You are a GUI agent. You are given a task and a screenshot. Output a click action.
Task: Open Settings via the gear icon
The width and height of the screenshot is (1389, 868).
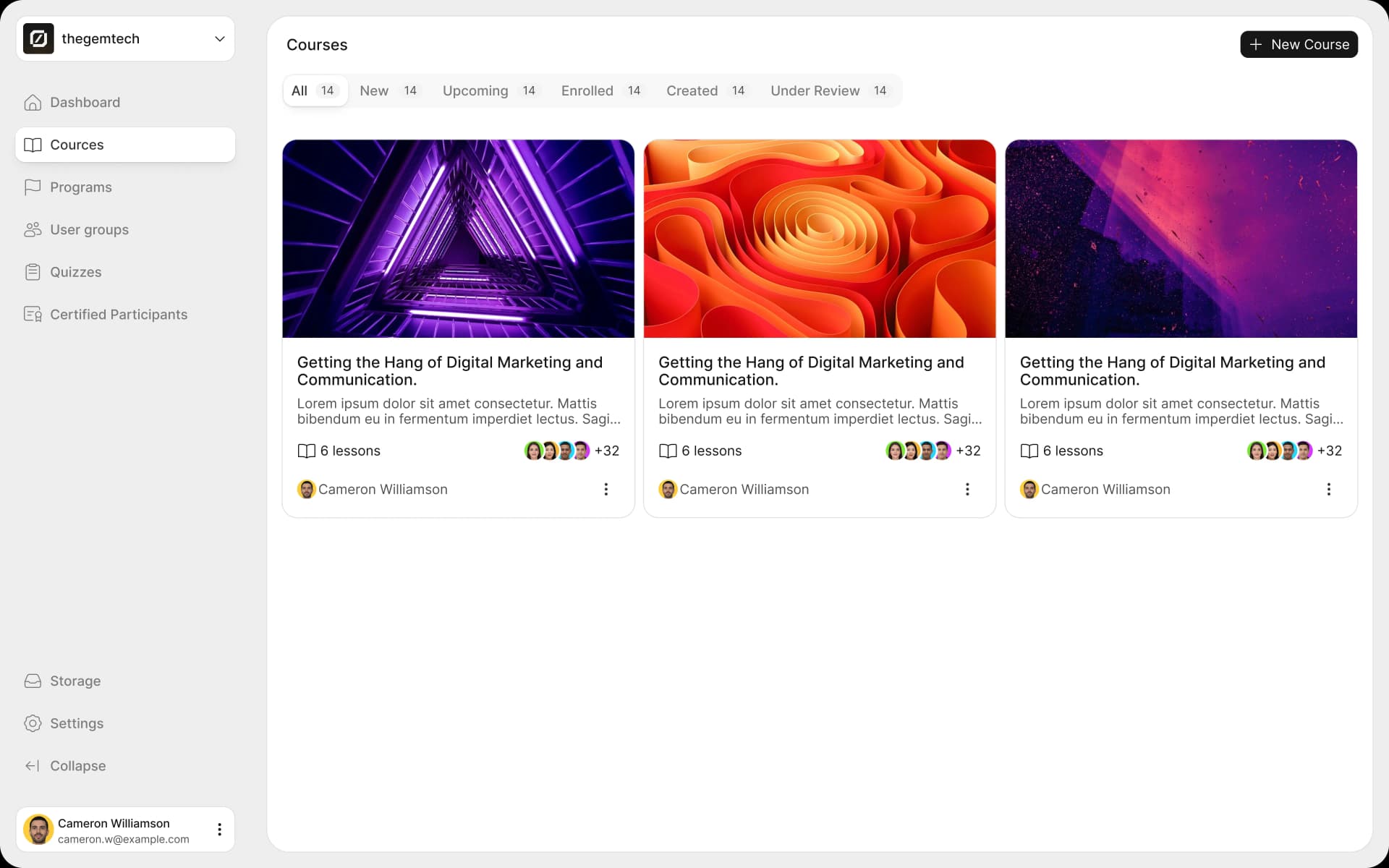tap(33, 723)
